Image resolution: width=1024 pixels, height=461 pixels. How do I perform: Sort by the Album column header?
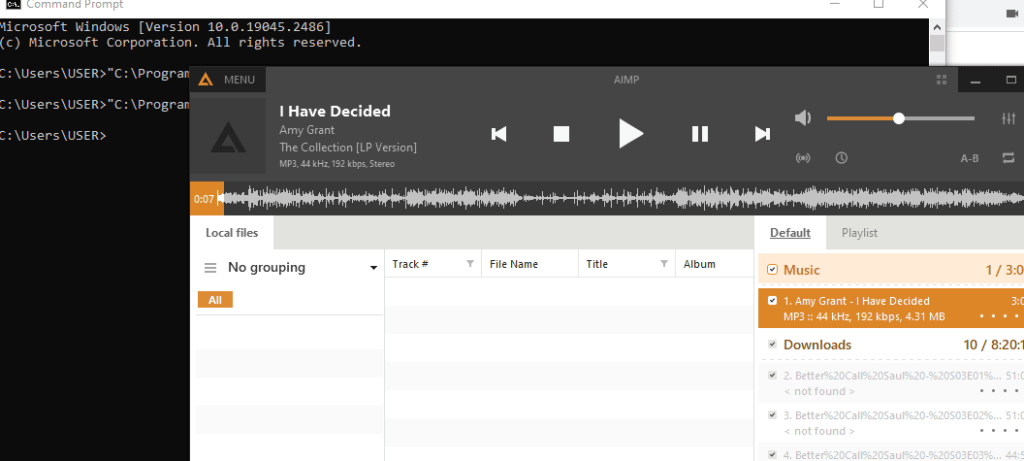tap(699, 264)
